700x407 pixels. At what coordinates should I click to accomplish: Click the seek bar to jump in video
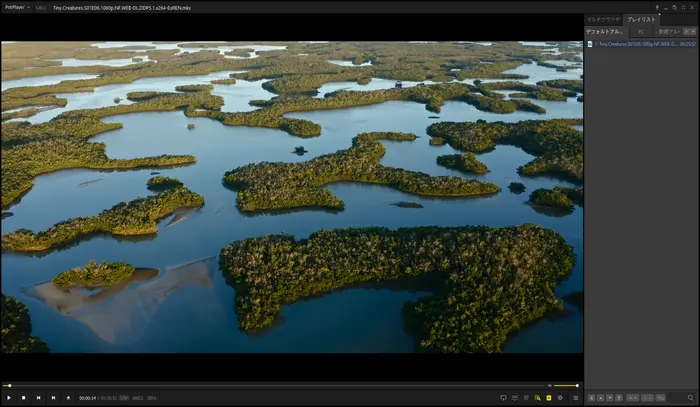pos(280,385)
